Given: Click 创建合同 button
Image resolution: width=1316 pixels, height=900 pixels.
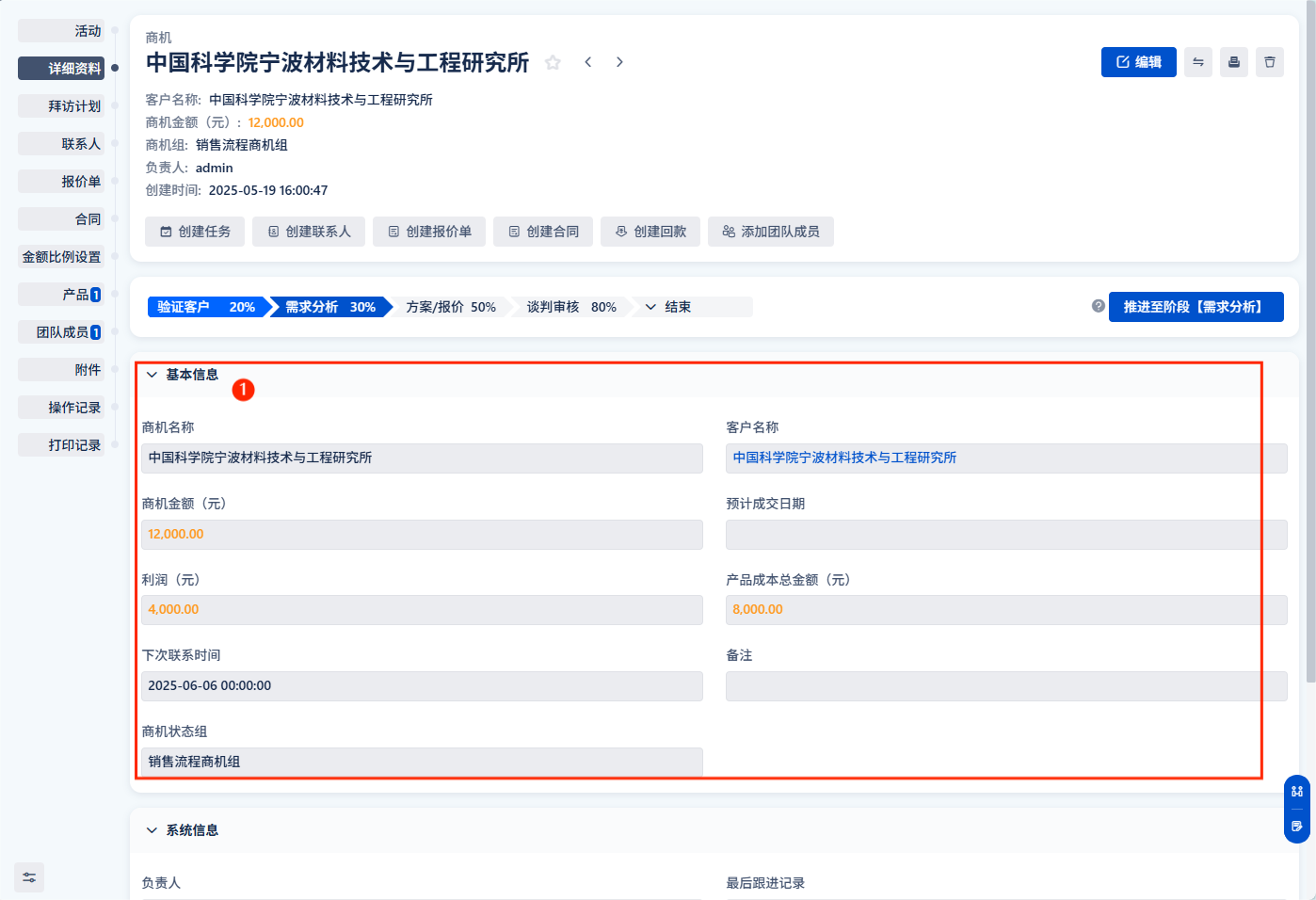Looking at the screenshot, I should click(543, 232).
